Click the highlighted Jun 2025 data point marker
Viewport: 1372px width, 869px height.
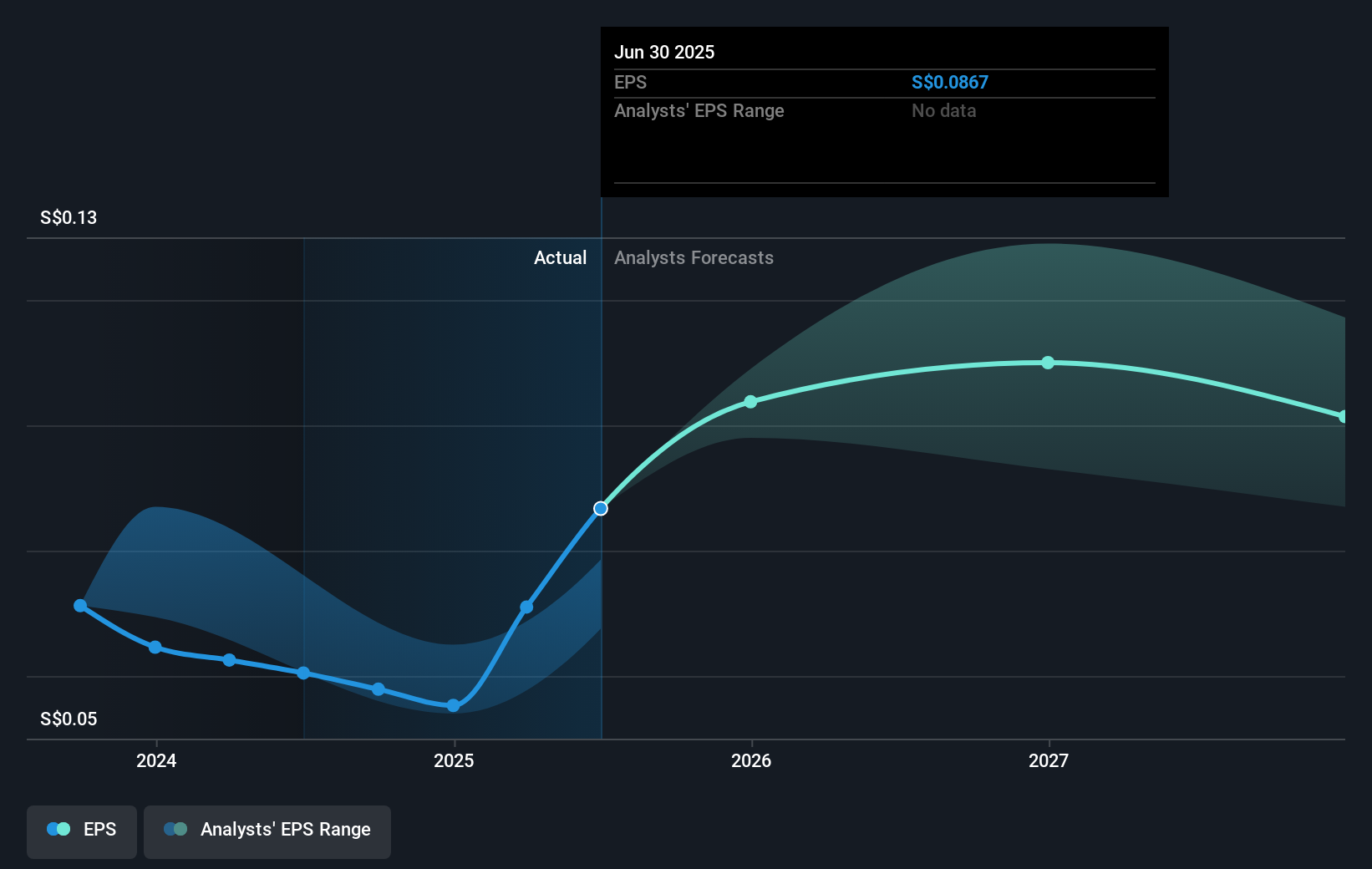601,508
